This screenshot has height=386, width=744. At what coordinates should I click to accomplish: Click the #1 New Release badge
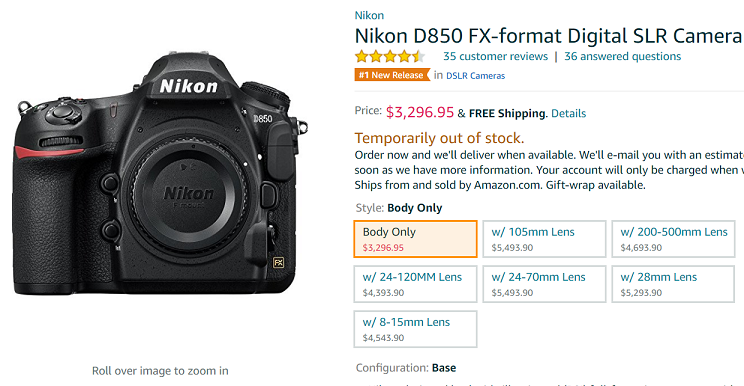[391, 75]
